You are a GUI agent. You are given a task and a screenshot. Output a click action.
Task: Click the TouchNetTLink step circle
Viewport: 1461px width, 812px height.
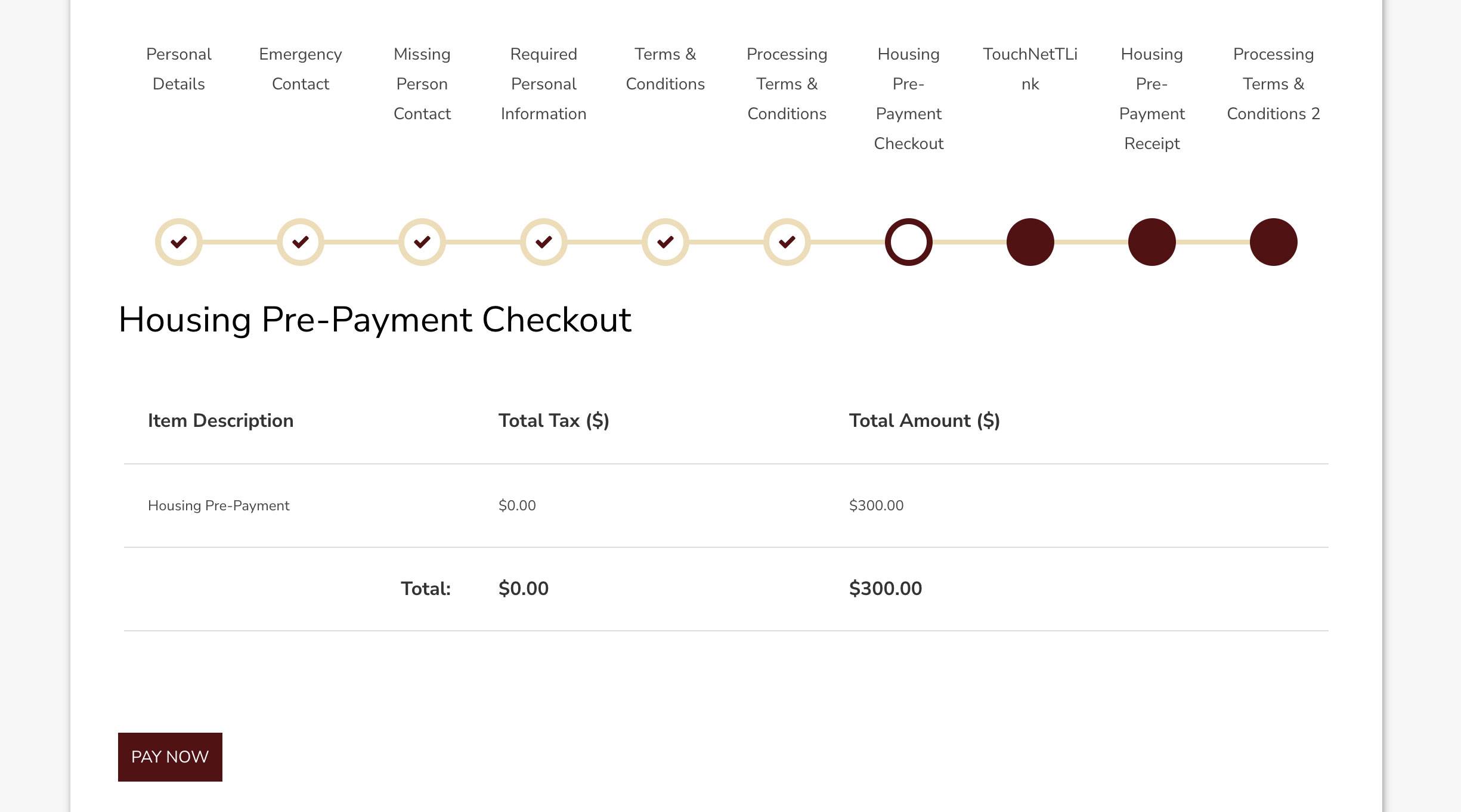pos(1030,242)
